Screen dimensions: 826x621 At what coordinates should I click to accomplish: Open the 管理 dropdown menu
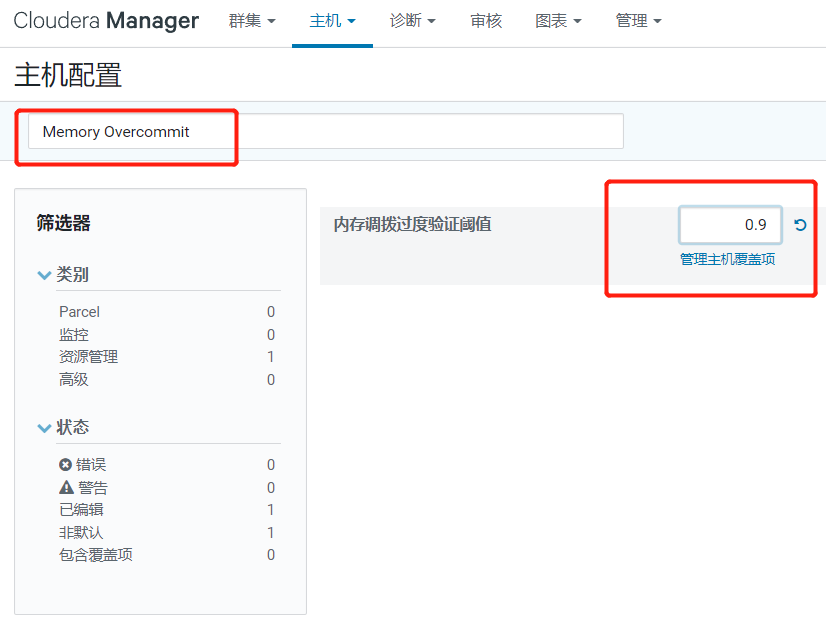point(638,20)
